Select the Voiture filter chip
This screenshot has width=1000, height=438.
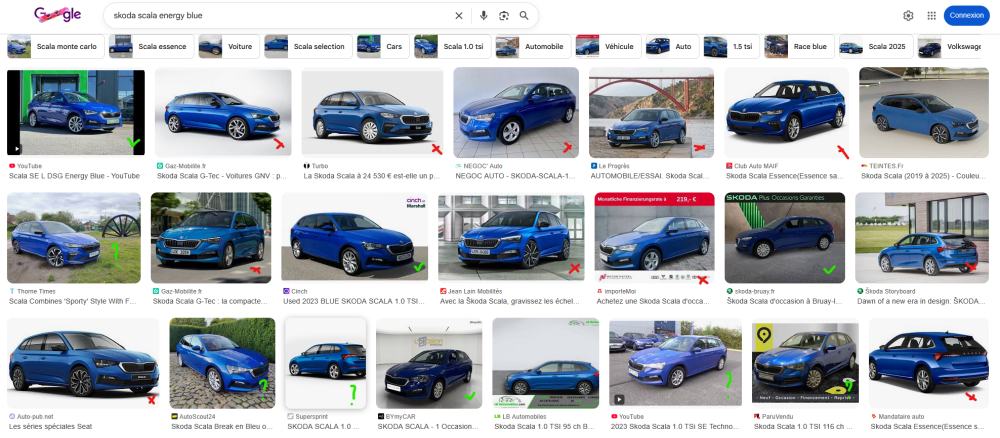click(229, 47)
